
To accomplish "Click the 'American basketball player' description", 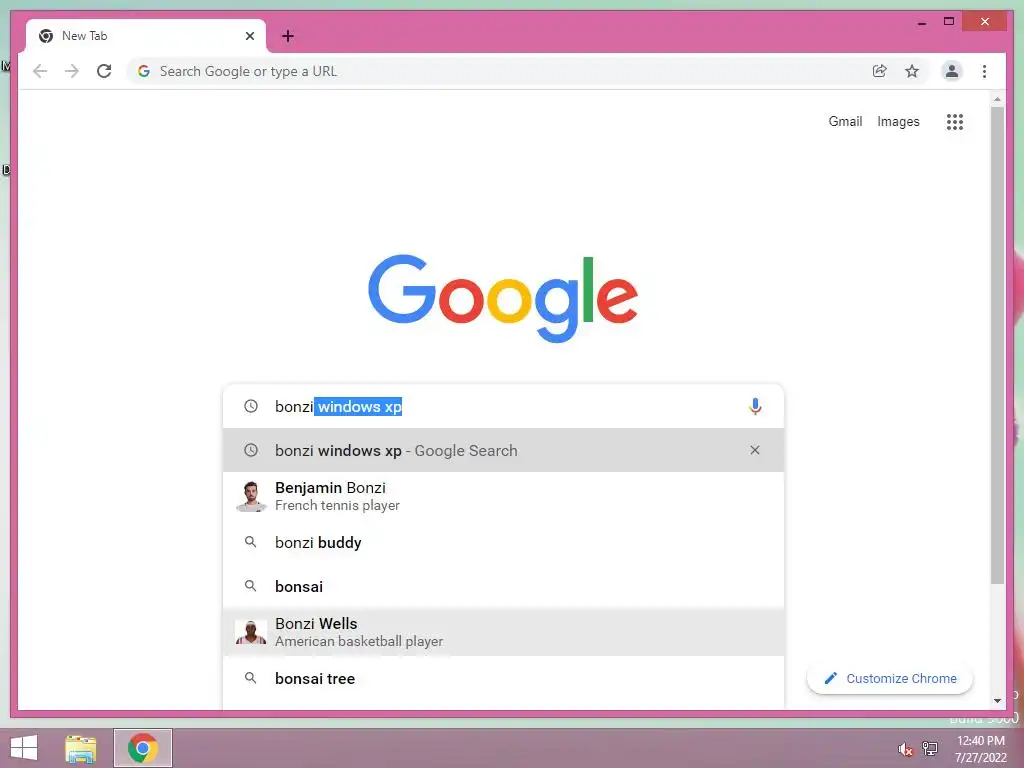I will [x=359, y=641].
